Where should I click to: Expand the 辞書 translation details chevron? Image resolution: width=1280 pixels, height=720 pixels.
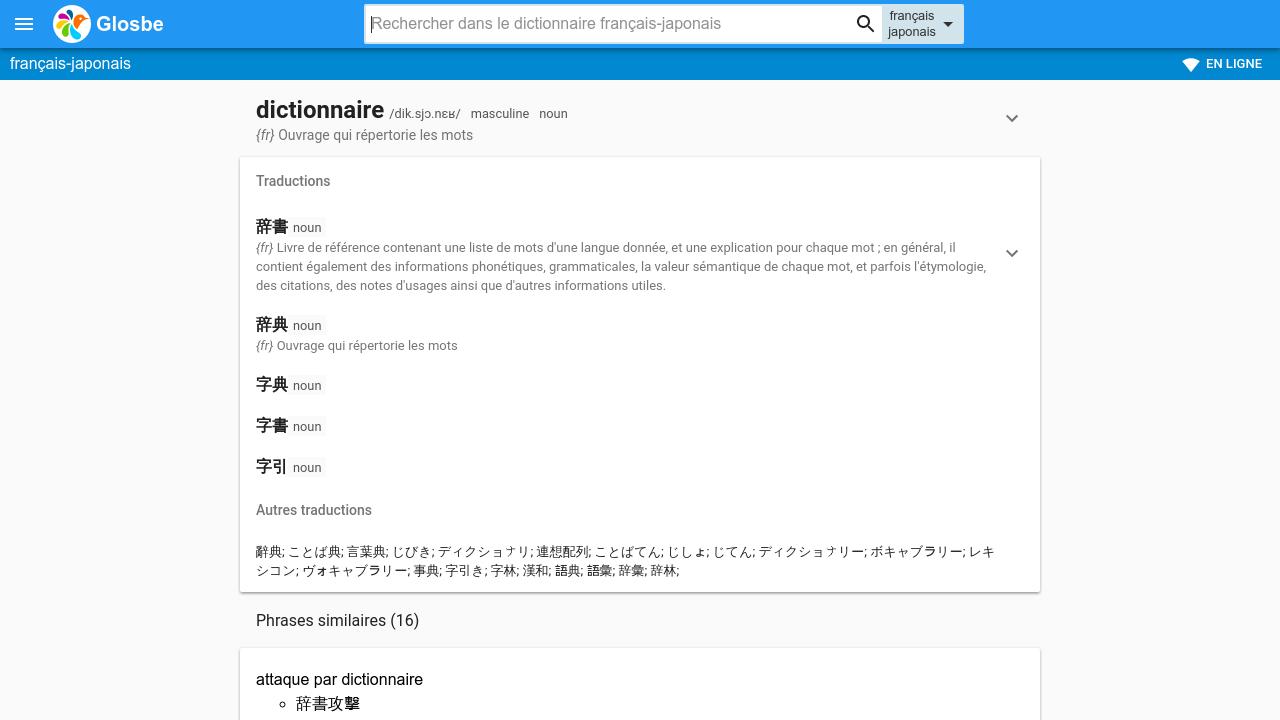coord(1012,253)
